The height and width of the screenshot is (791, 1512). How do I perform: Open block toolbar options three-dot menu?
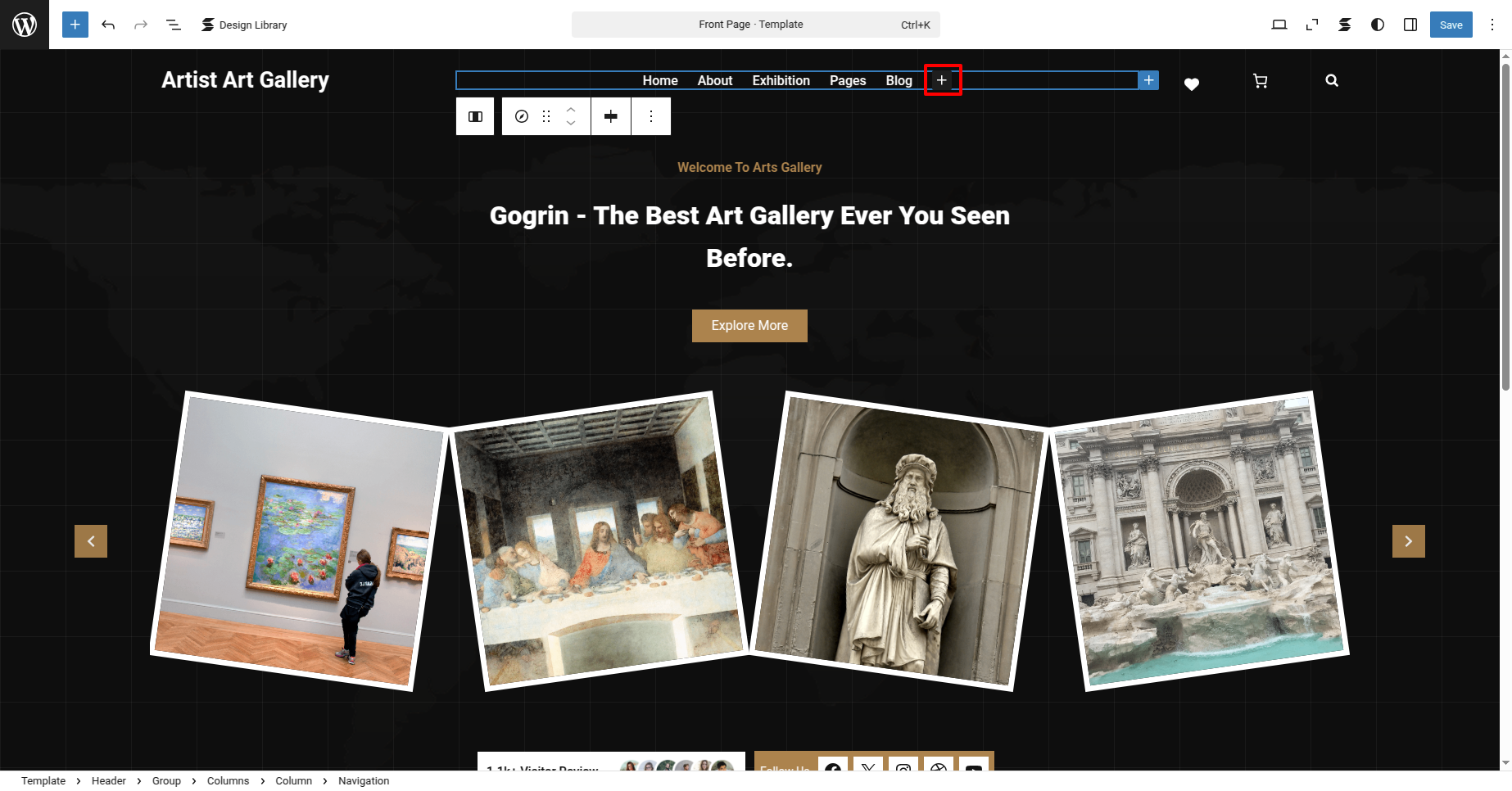[651, 116]
